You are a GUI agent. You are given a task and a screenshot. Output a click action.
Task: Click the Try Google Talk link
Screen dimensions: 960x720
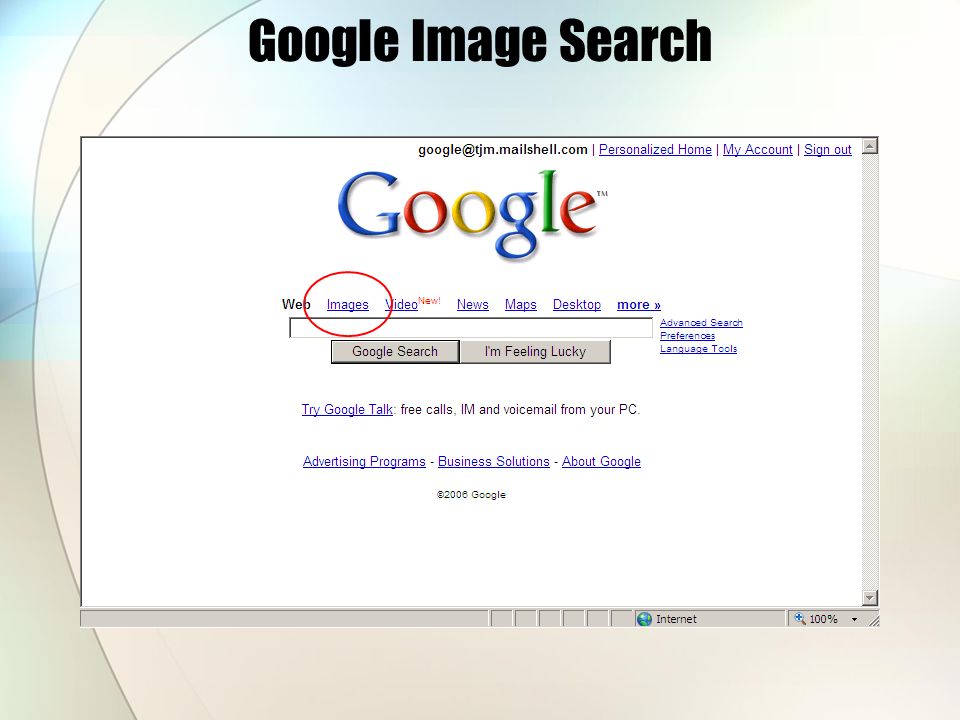347,409
